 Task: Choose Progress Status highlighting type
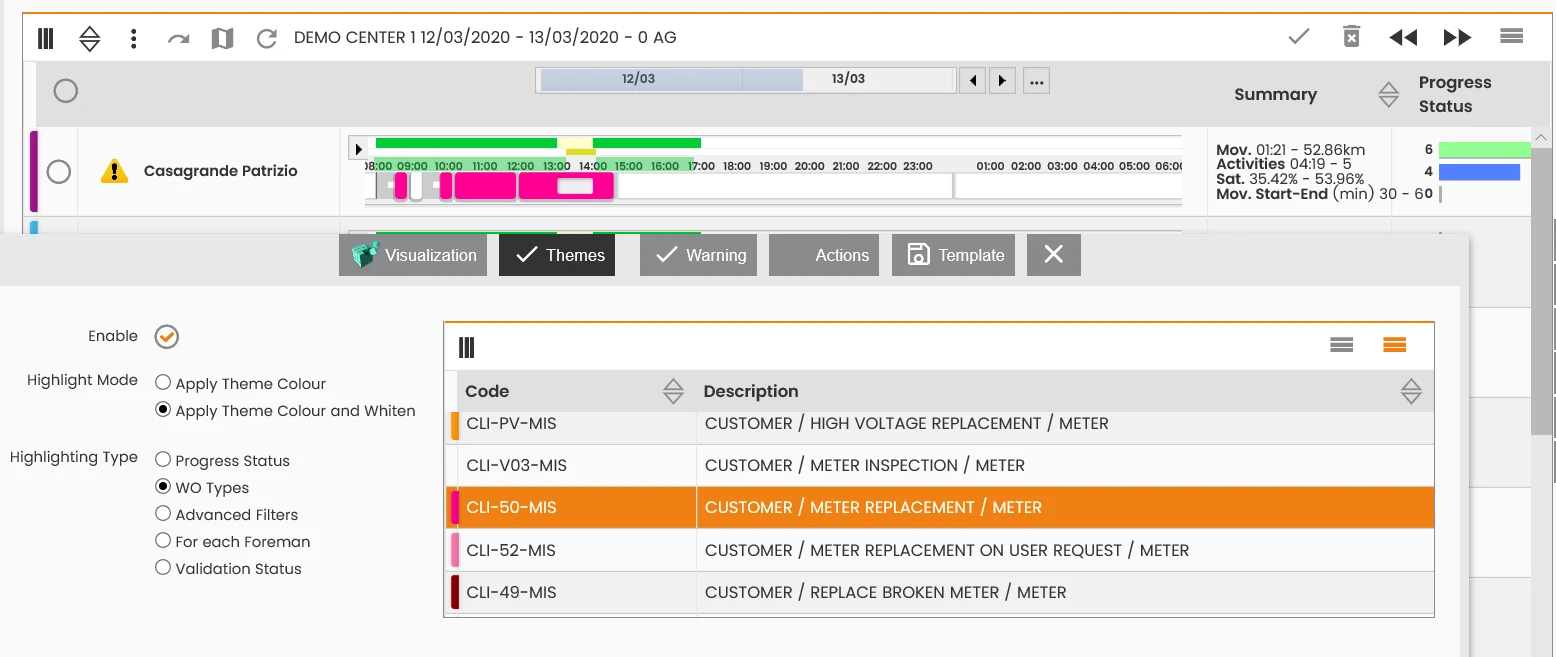163,460
